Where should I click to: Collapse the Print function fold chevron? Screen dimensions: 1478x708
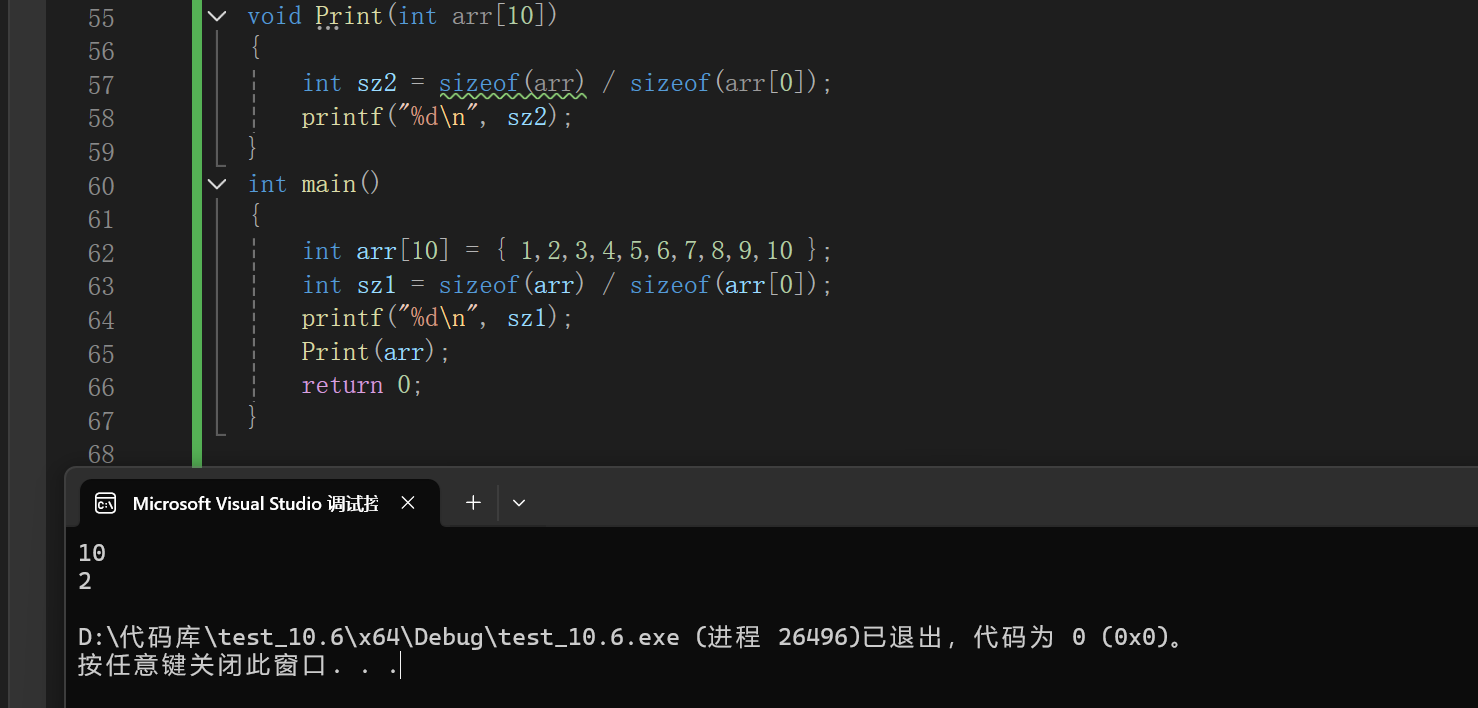pos(217,16)
